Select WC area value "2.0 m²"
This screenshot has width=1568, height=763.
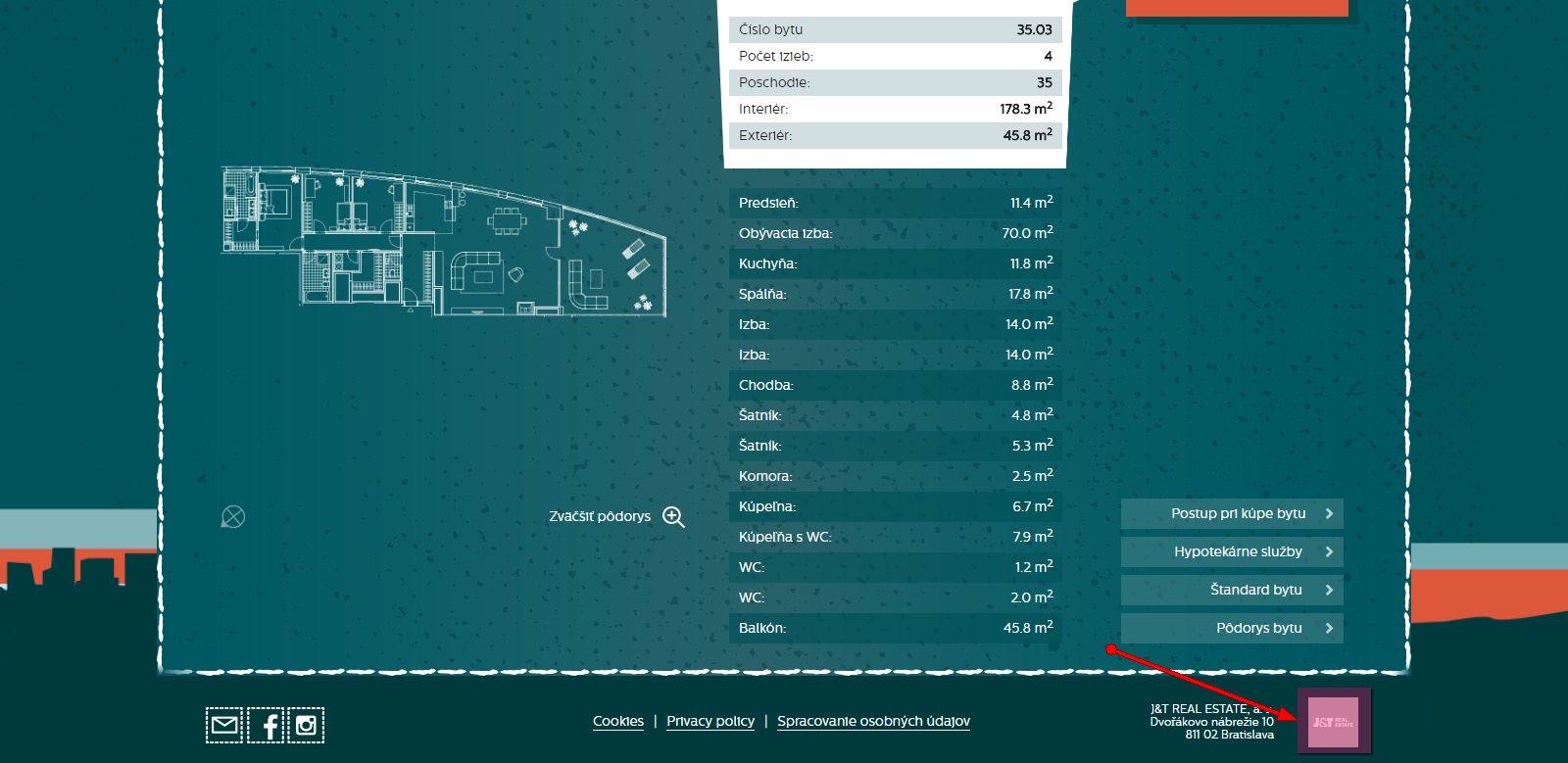(x=1032, y=596)
